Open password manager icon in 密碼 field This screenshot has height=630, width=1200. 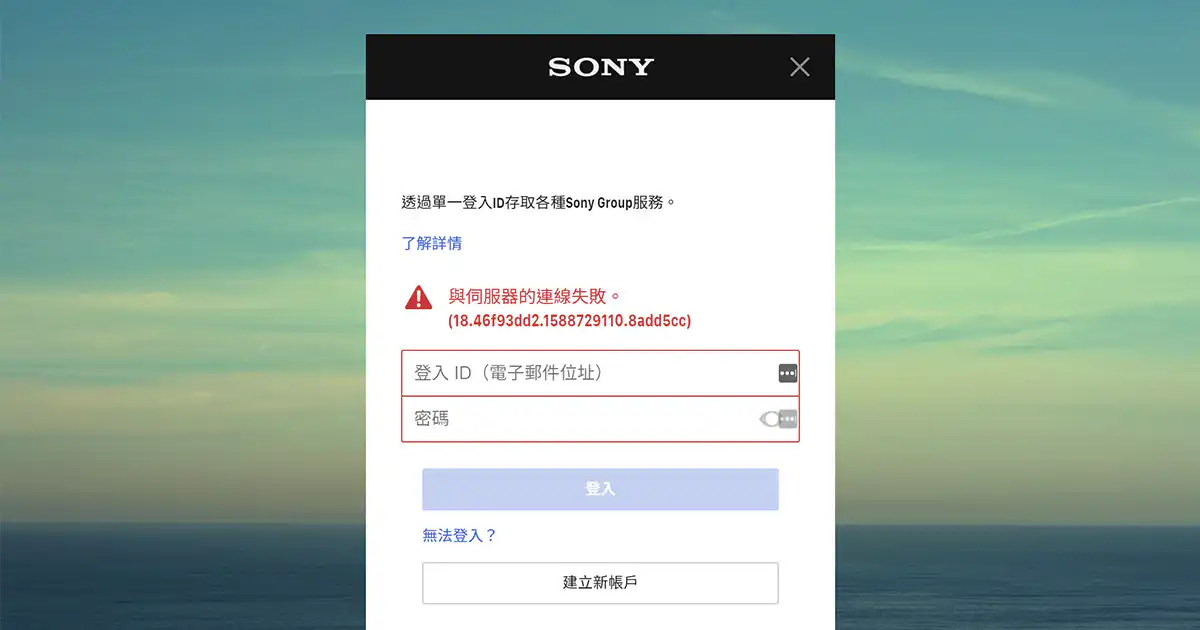point(788,419)
